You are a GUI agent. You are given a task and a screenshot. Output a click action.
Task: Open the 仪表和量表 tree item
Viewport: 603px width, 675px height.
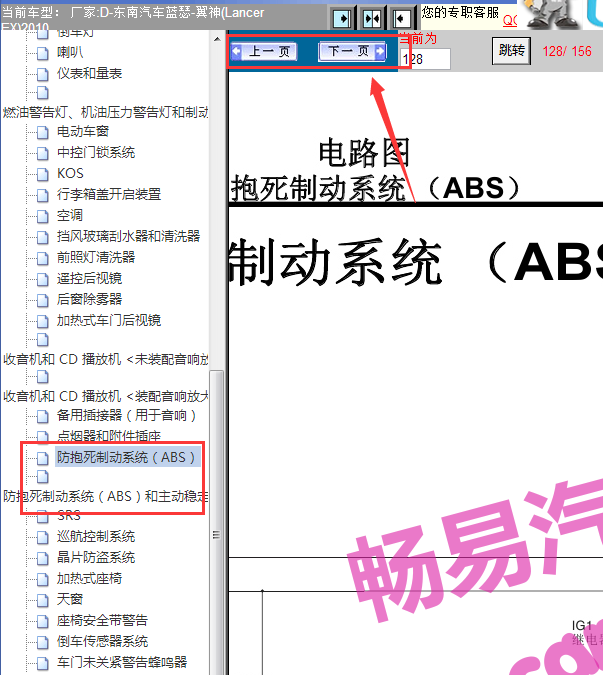(90, 74)
